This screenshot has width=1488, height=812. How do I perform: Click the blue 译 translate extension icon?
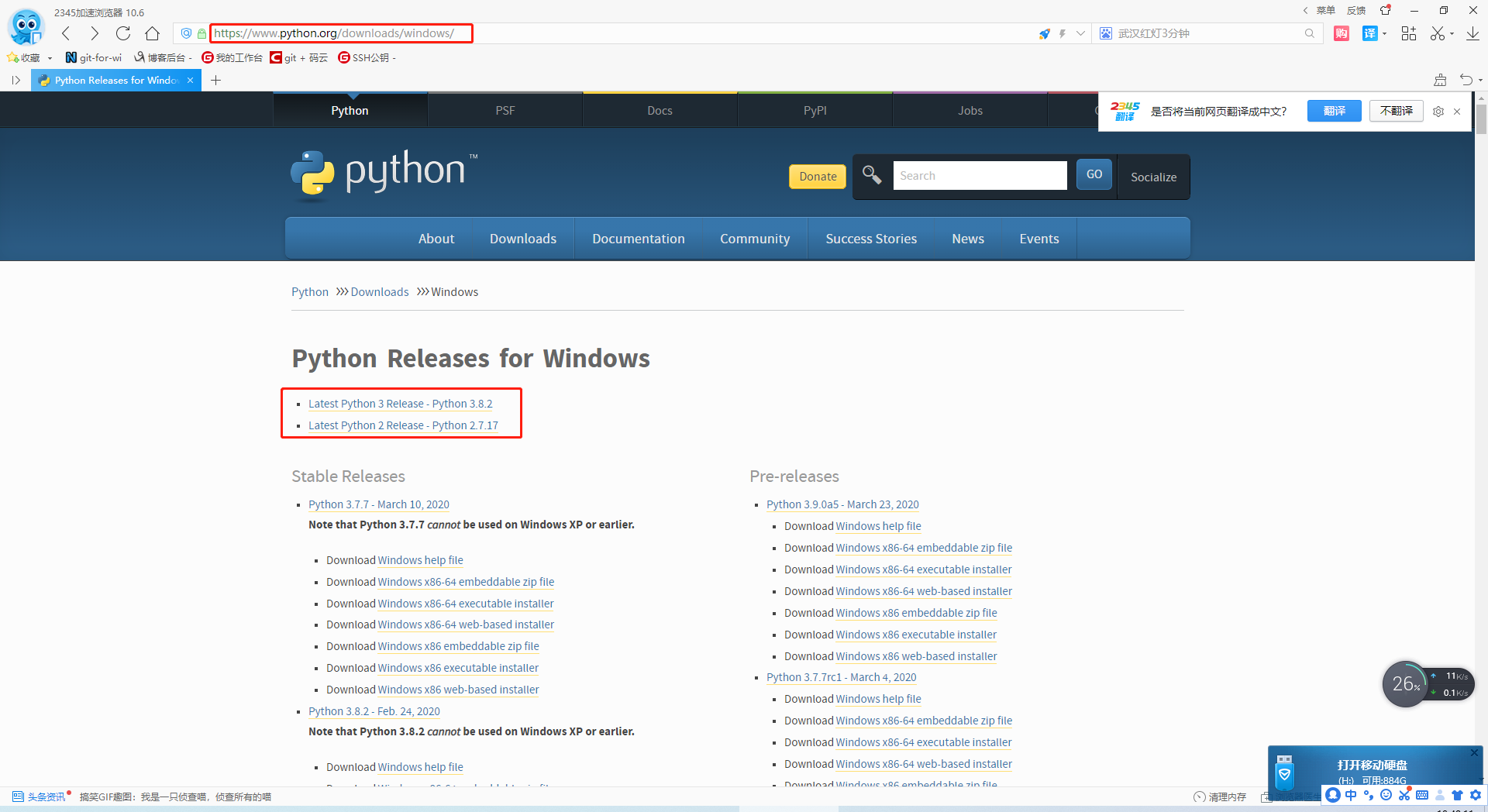[1370, 33]
